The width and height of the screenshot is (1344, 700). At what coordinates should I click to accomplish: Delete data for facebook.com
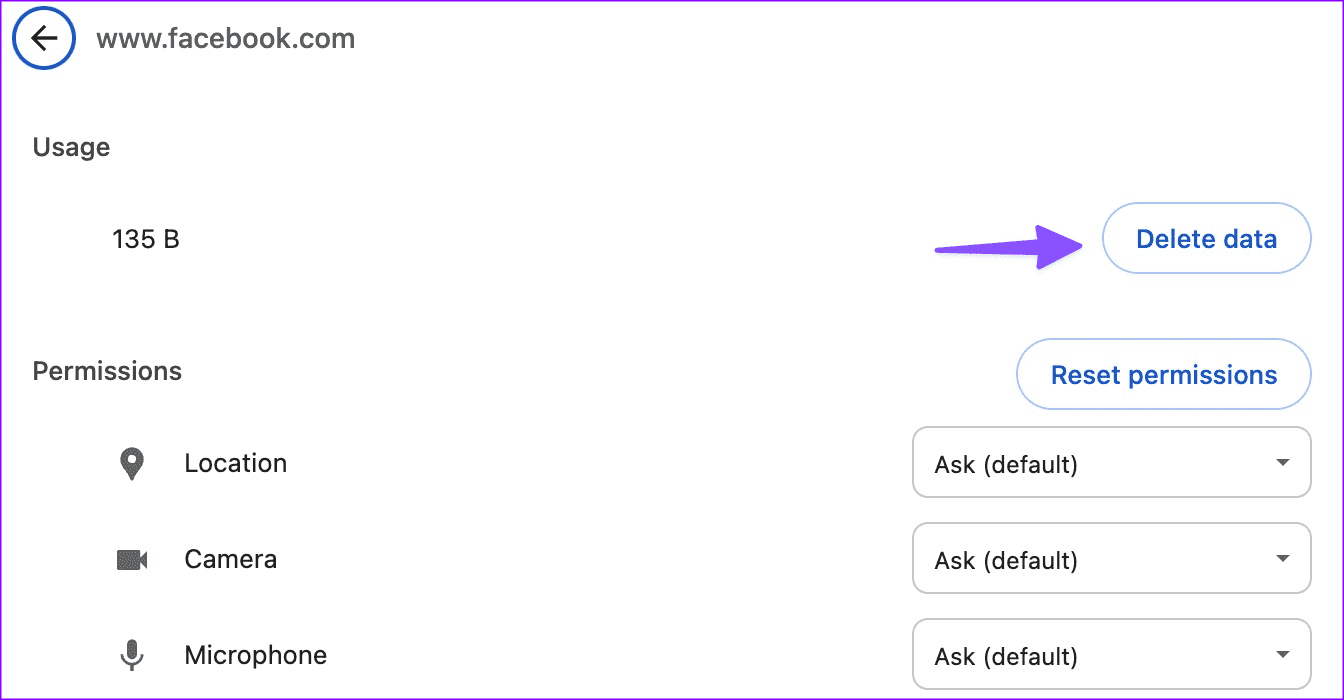(x=1206, y=239)
